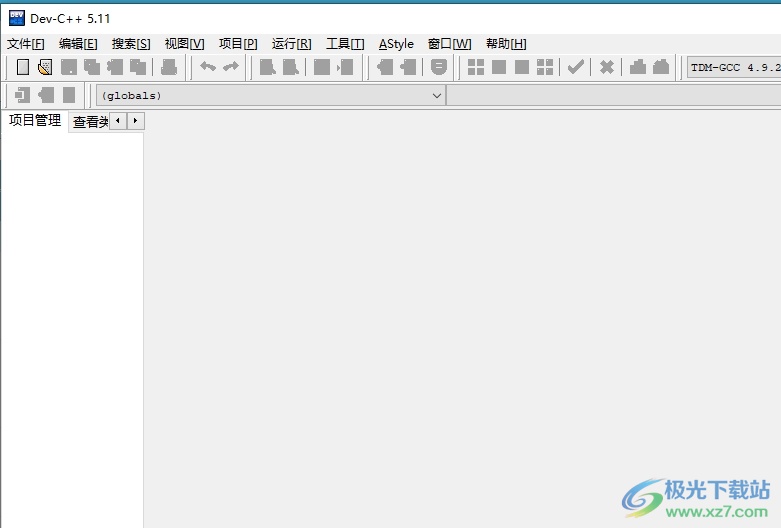
Task: Click the Redo arrow icon
Action: [231, 66]
